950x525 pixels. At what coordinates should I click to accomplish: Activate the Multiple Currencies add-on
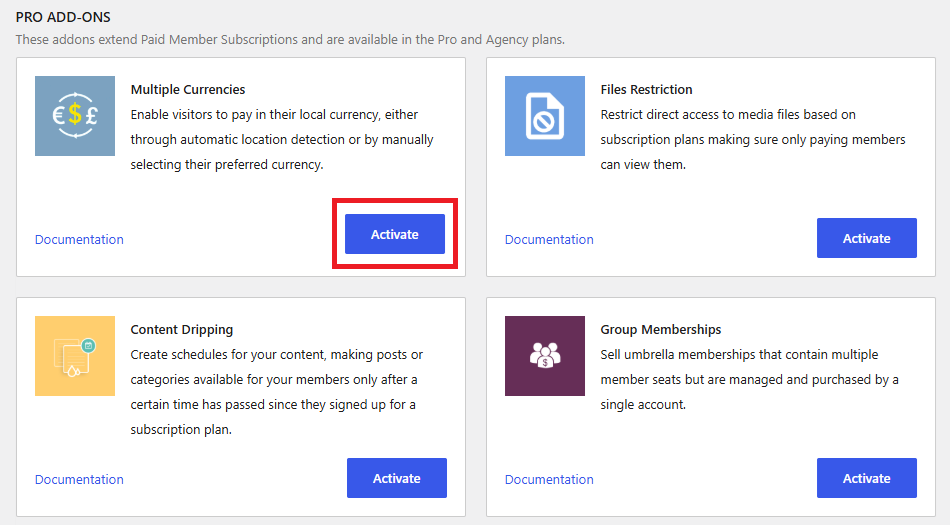point(395,234)
